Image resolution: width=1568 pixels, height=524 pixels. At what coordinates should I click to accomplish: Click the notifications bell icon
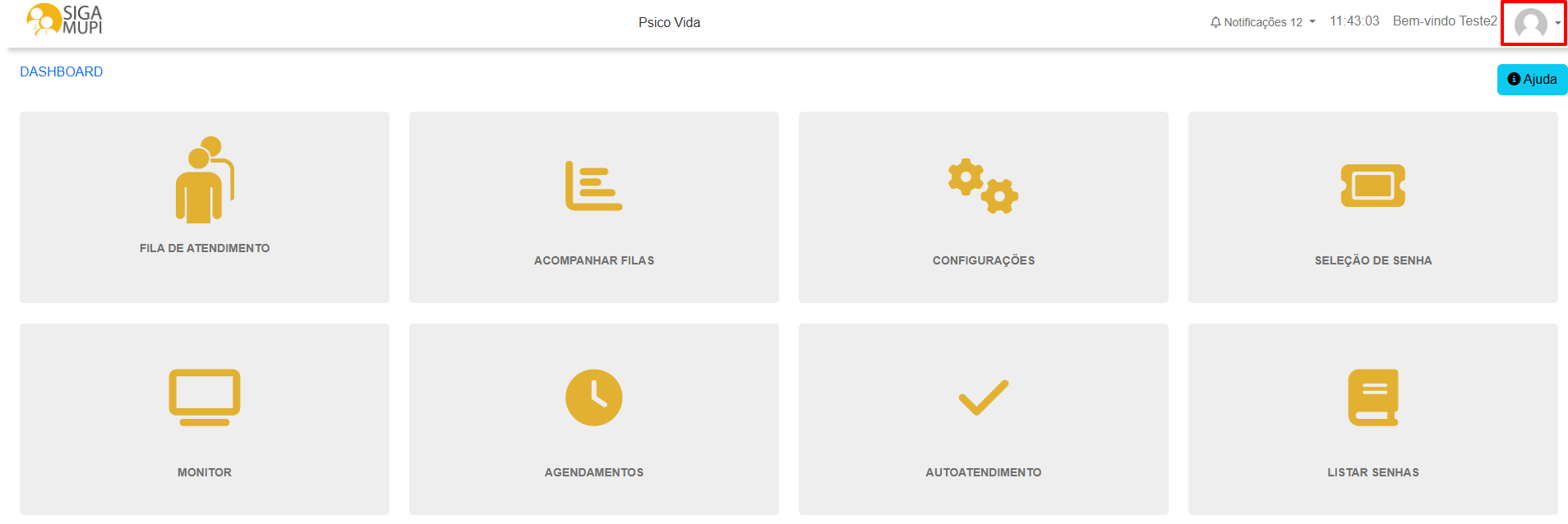[1215, 21]
